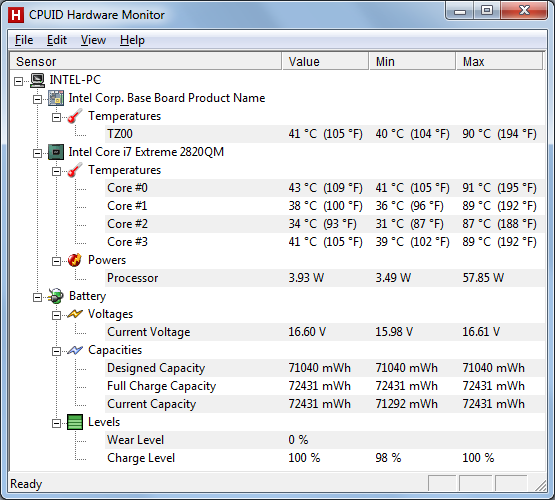Click the Battery label

[87, 296]
